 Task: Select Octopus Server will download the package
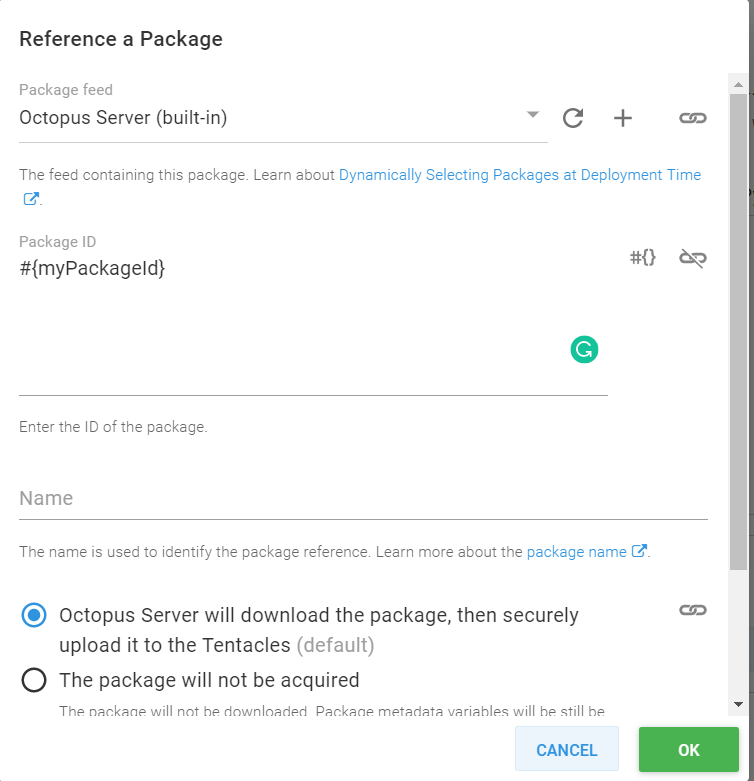tap(34, 615)
